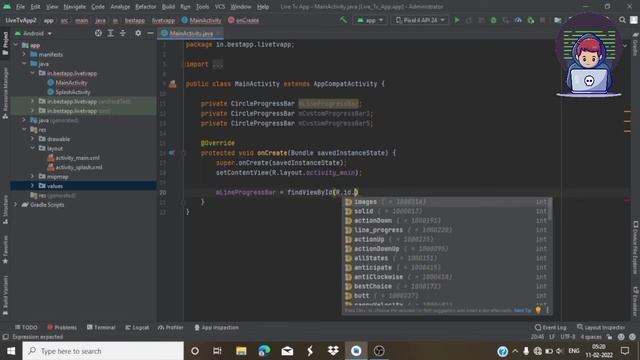Launch Microsoft Edge from taskbar
Image resolution: width=640 pixels, height=360 pixels.
tap(264, 351)
